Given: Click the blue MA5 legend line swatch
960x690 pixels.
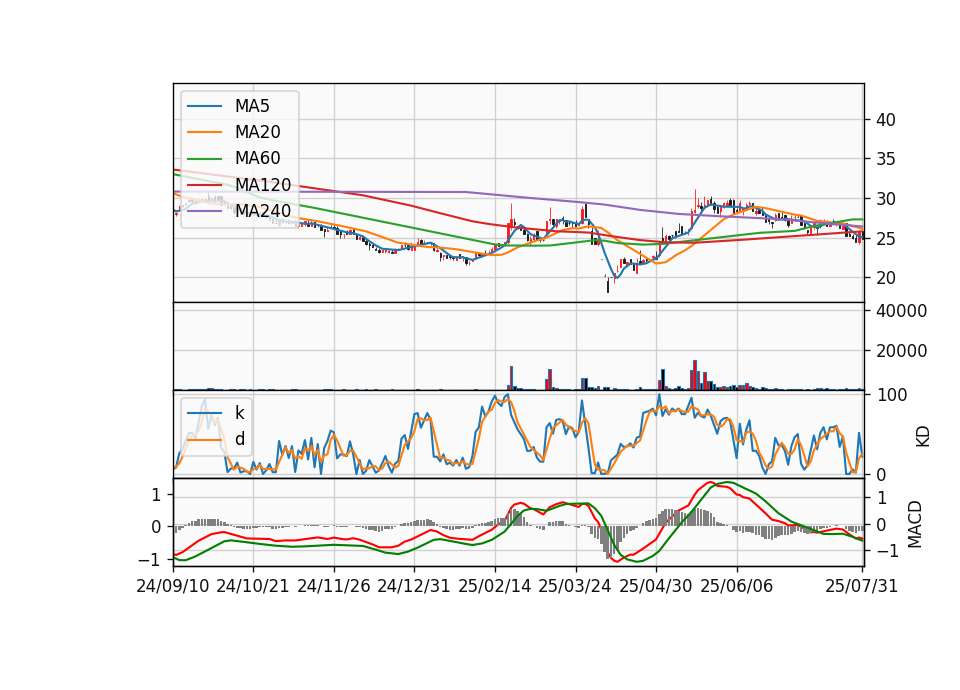Looking at the screenshot, I should pyautogui.click(x=204, y=107).
